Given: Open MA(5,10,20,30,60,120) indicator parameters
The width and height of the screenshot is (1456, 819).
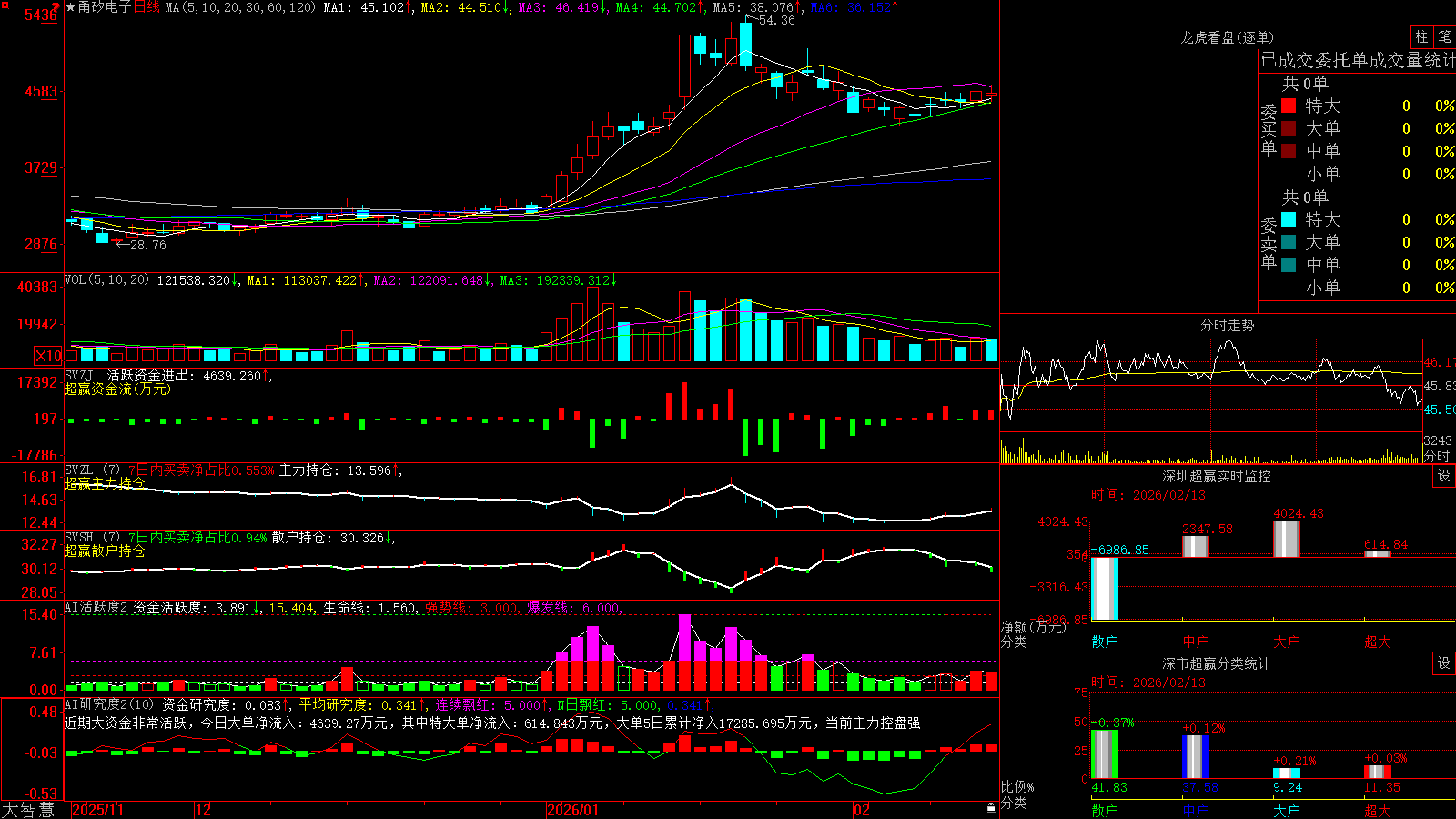Looking at the screenshot, I should [240, 7].
